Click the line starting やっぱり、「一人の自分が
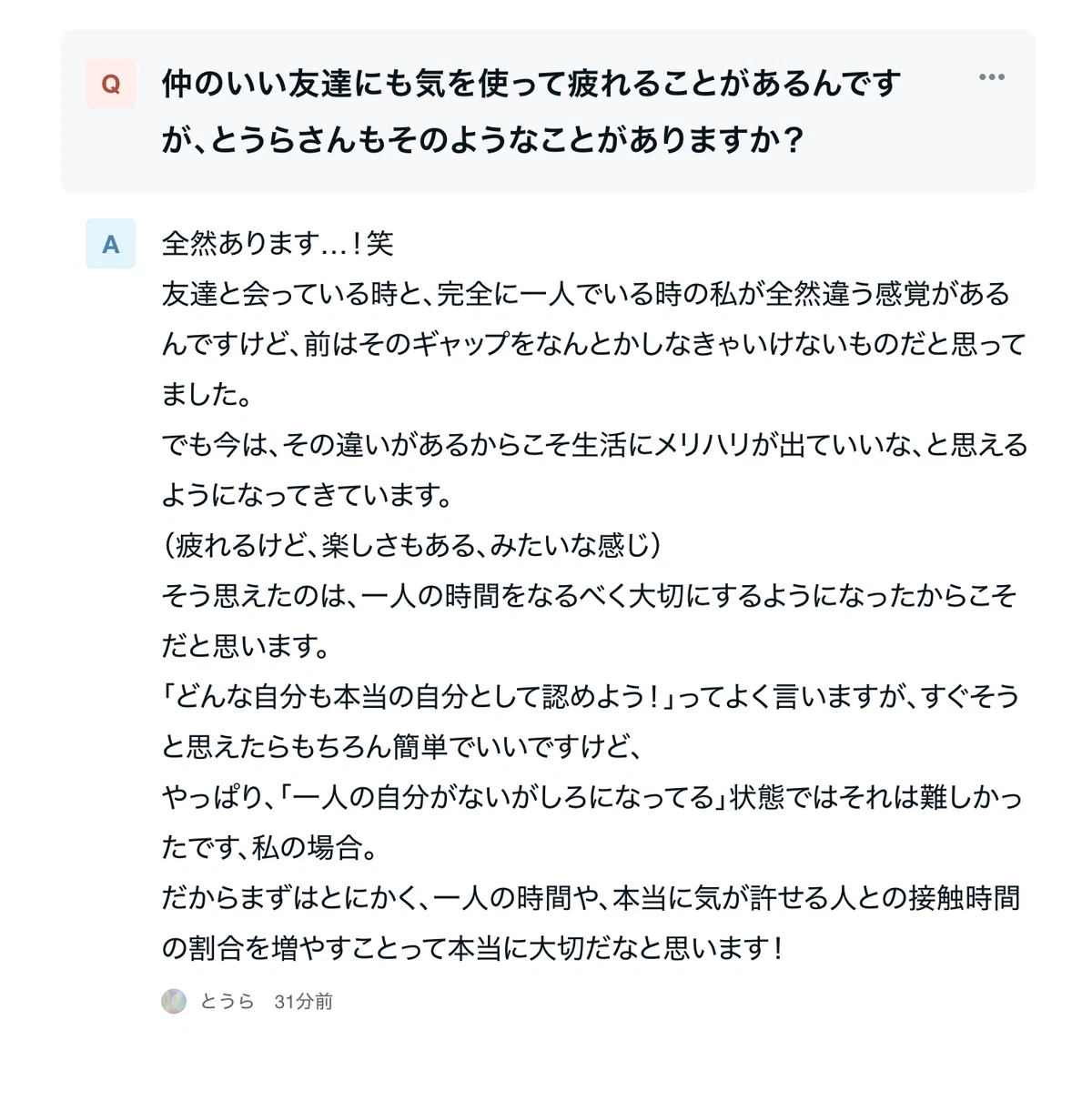 pos(592,797)
